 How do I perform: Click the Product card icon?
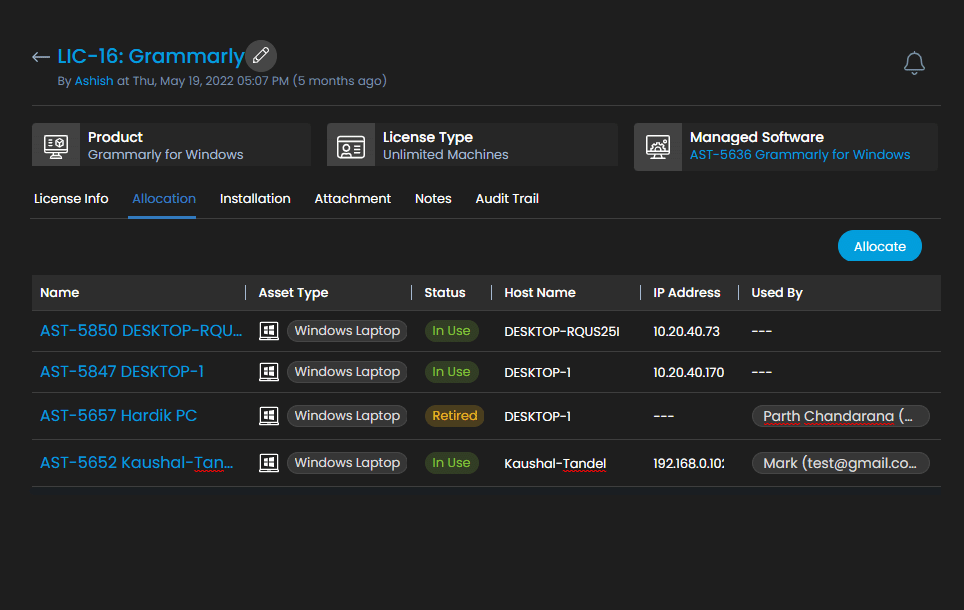coord(56,146)
